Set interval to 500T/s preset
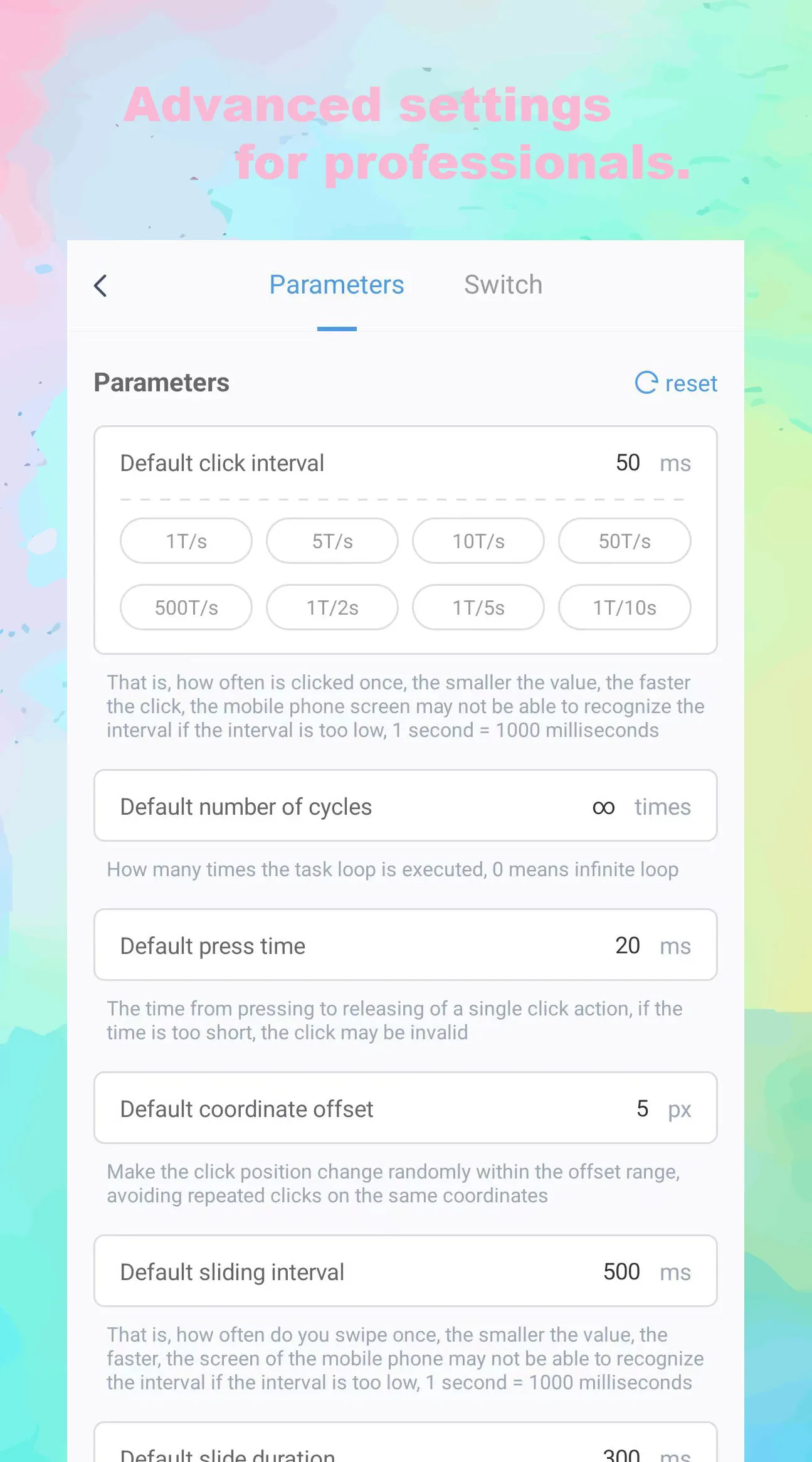This screenshot has width=812, height=1462. [x=186, y=607]
